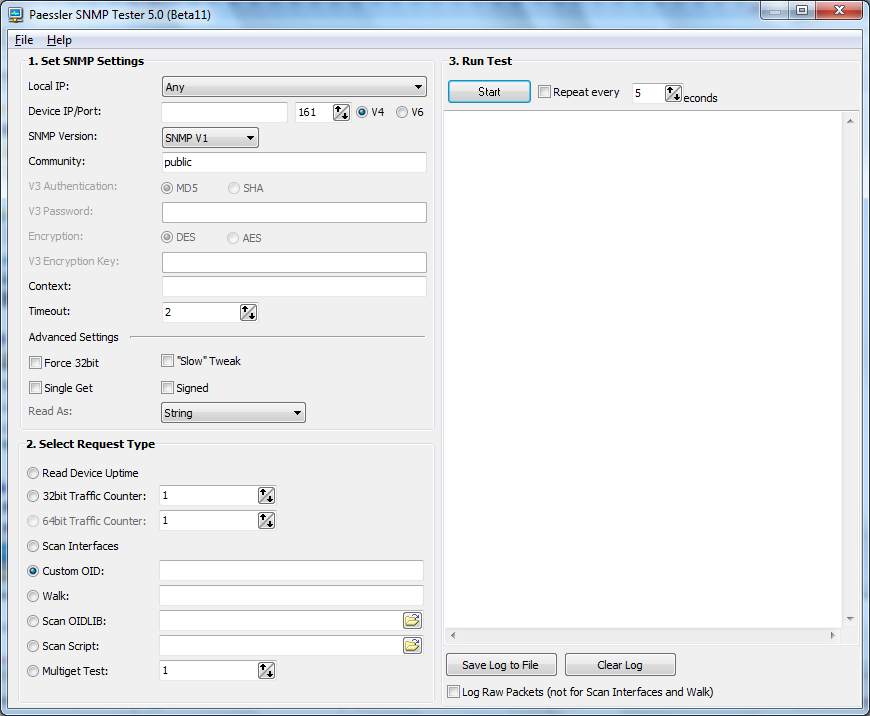Screen dimensions: 870x716
Task: Click the Start button
Action: click(x=489, y=92)
